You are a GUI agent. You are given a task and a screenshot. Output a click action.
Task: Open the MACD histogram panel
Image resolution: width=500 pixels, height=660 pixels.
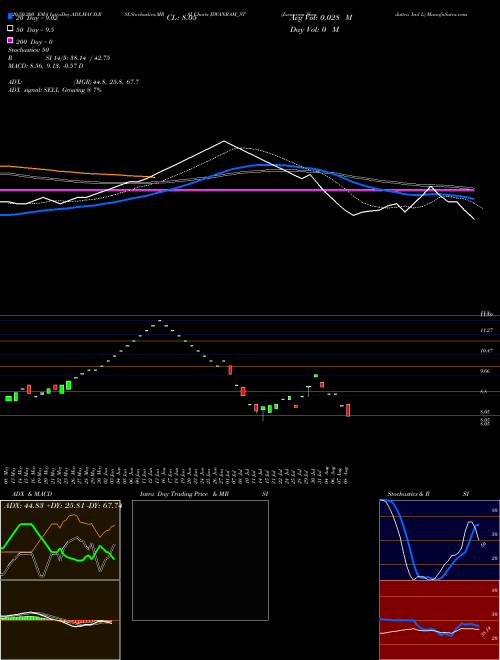coord(60,620)
